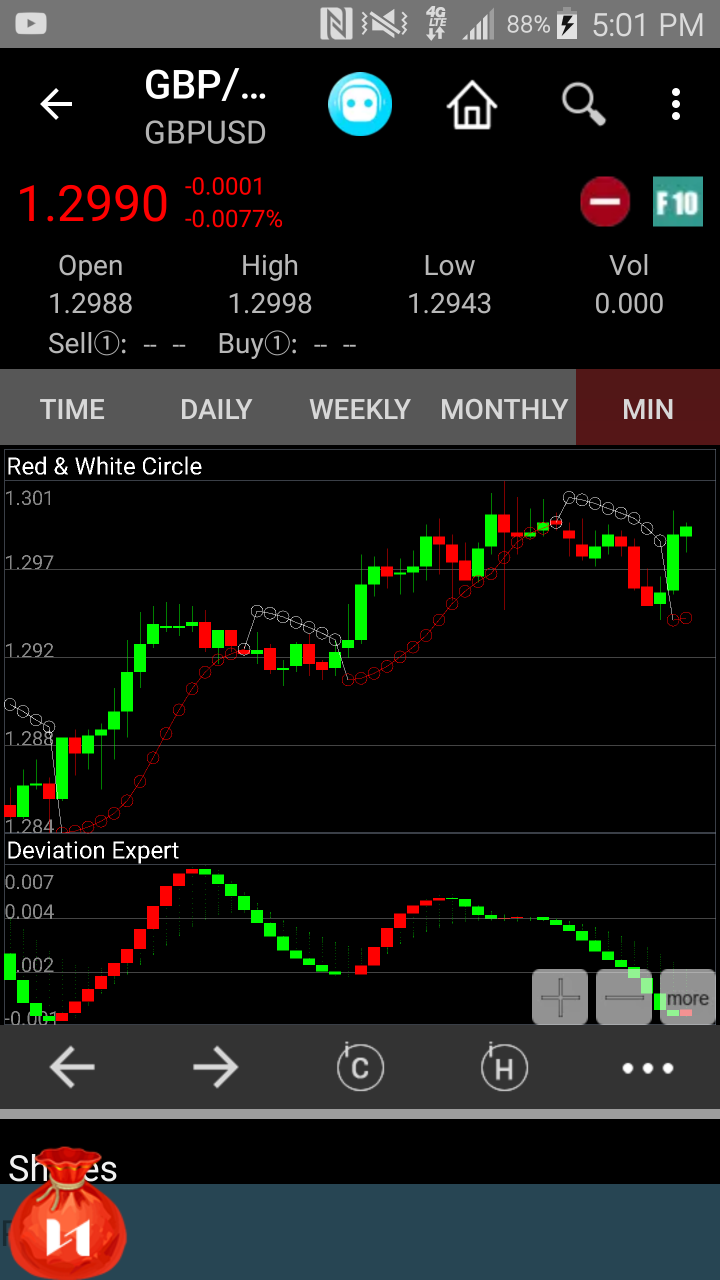Toggle the circled H chart option

504,1068
